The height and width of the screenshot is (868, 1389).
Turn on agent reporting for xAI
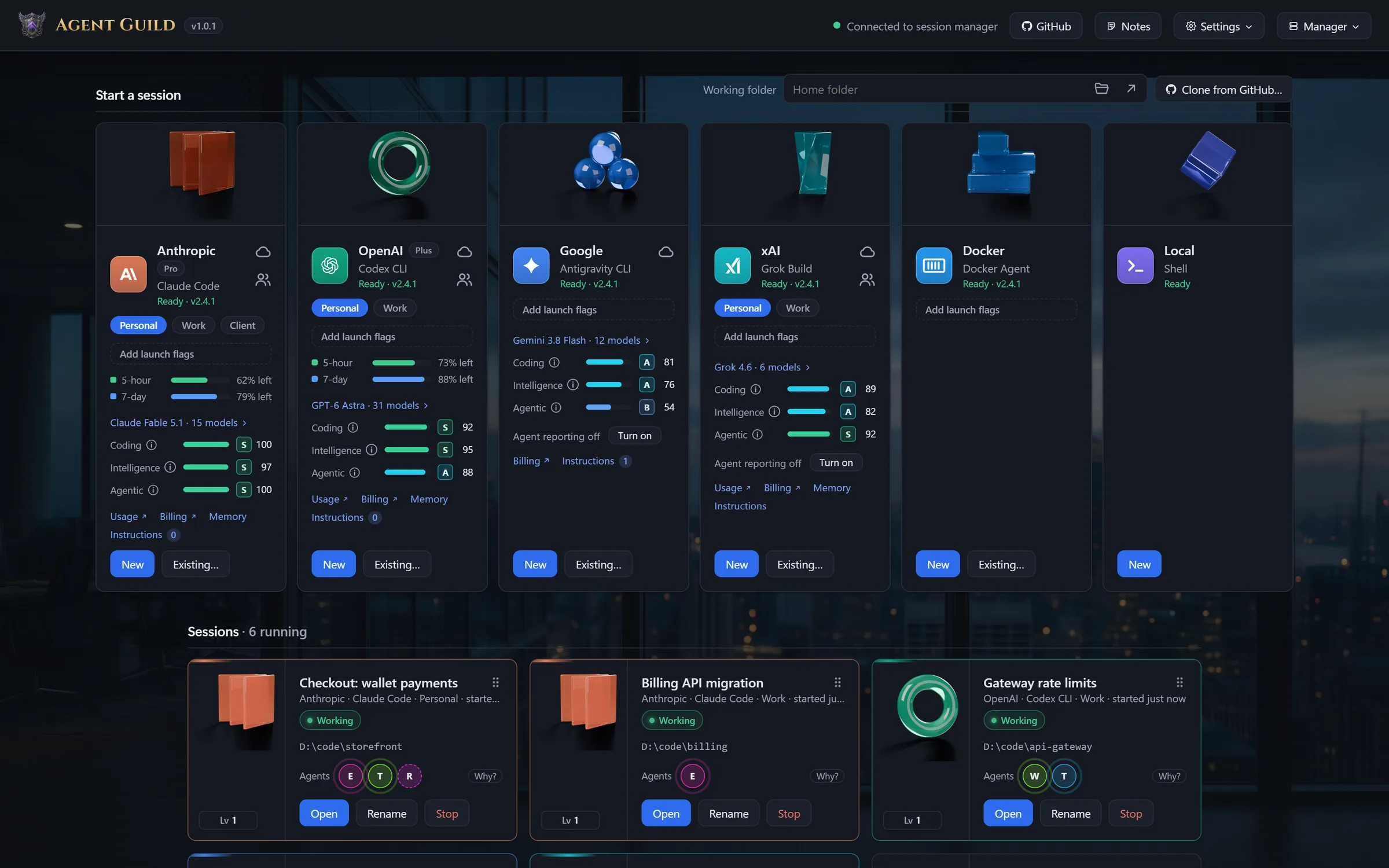(836, 462)
